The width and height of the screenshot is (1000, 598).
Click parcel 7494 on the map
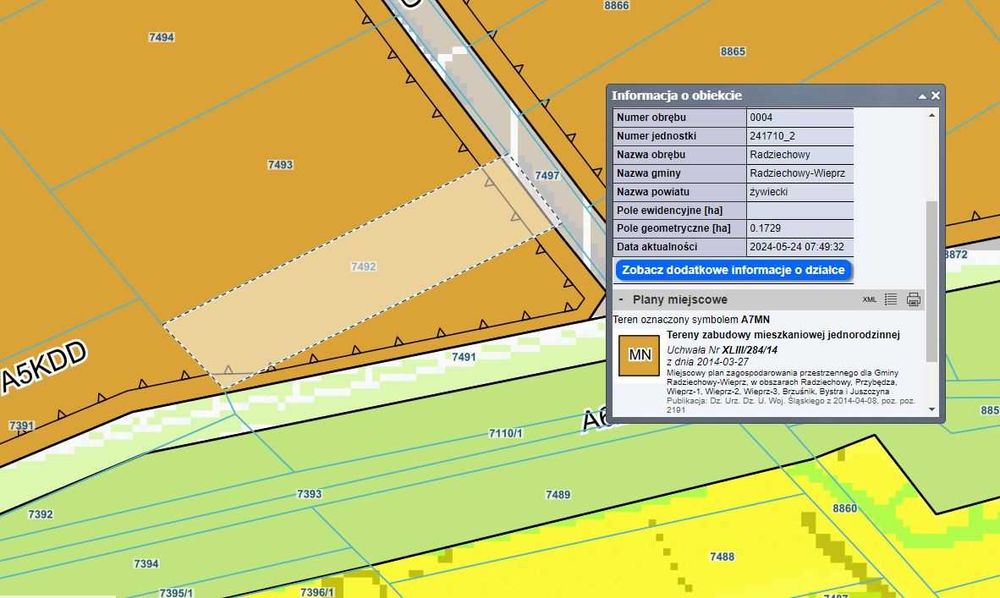point(161,37)
